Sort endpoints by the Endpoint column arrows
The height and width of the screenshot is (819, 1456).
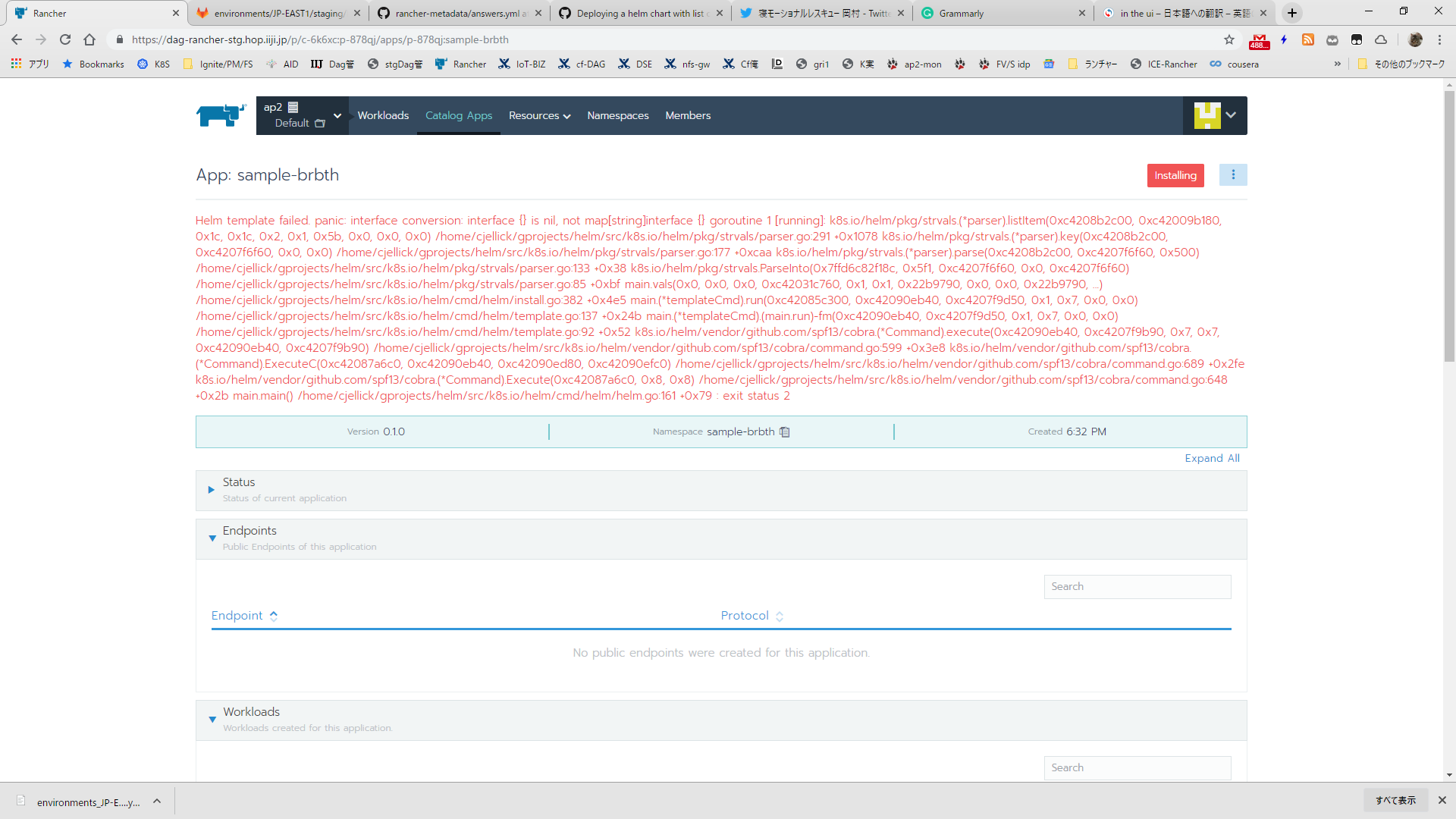point(275,616)
